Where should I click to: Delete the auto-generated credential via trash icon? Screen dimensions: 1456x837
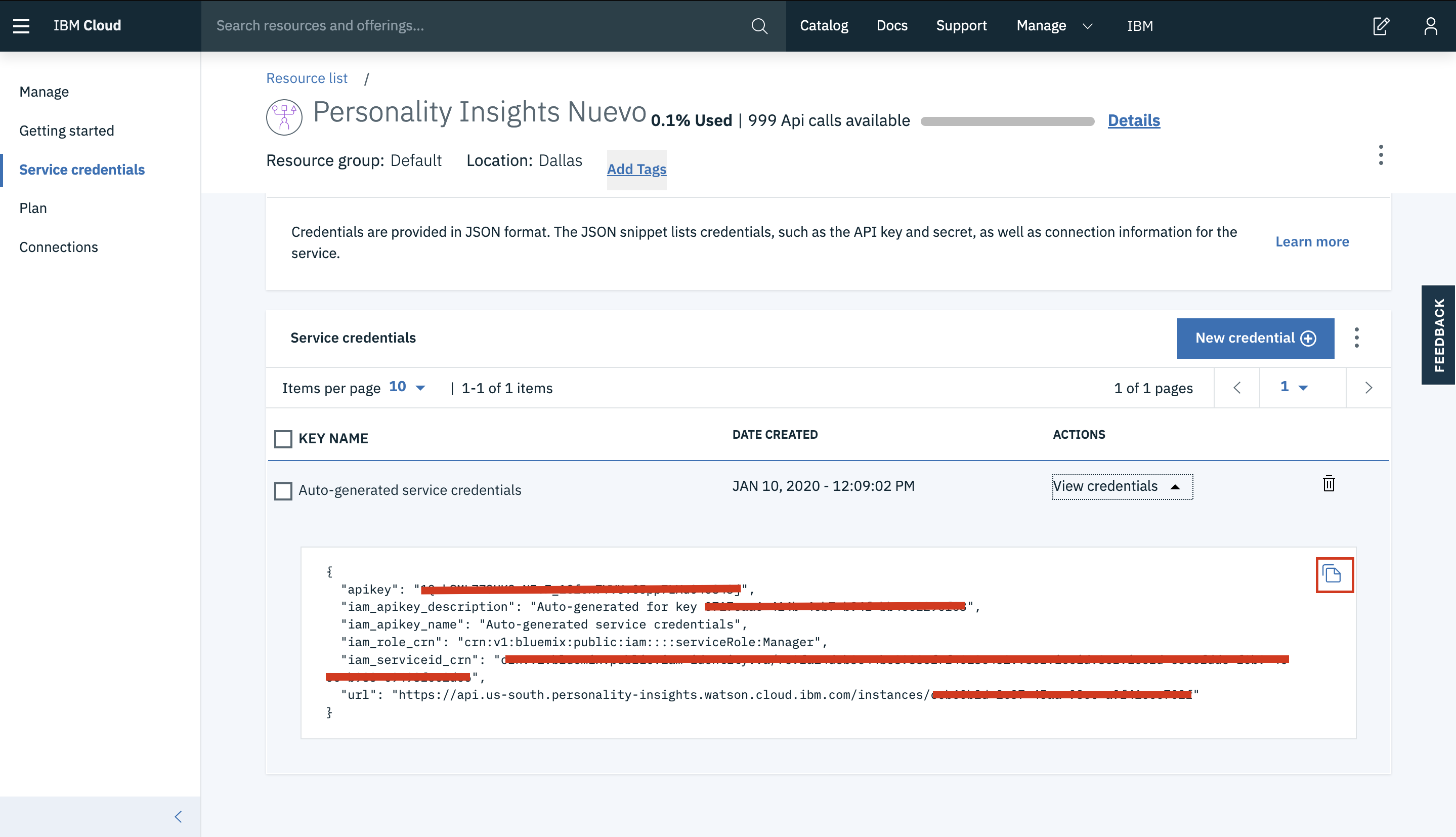pyautogui.click(x=1329, y=484)
